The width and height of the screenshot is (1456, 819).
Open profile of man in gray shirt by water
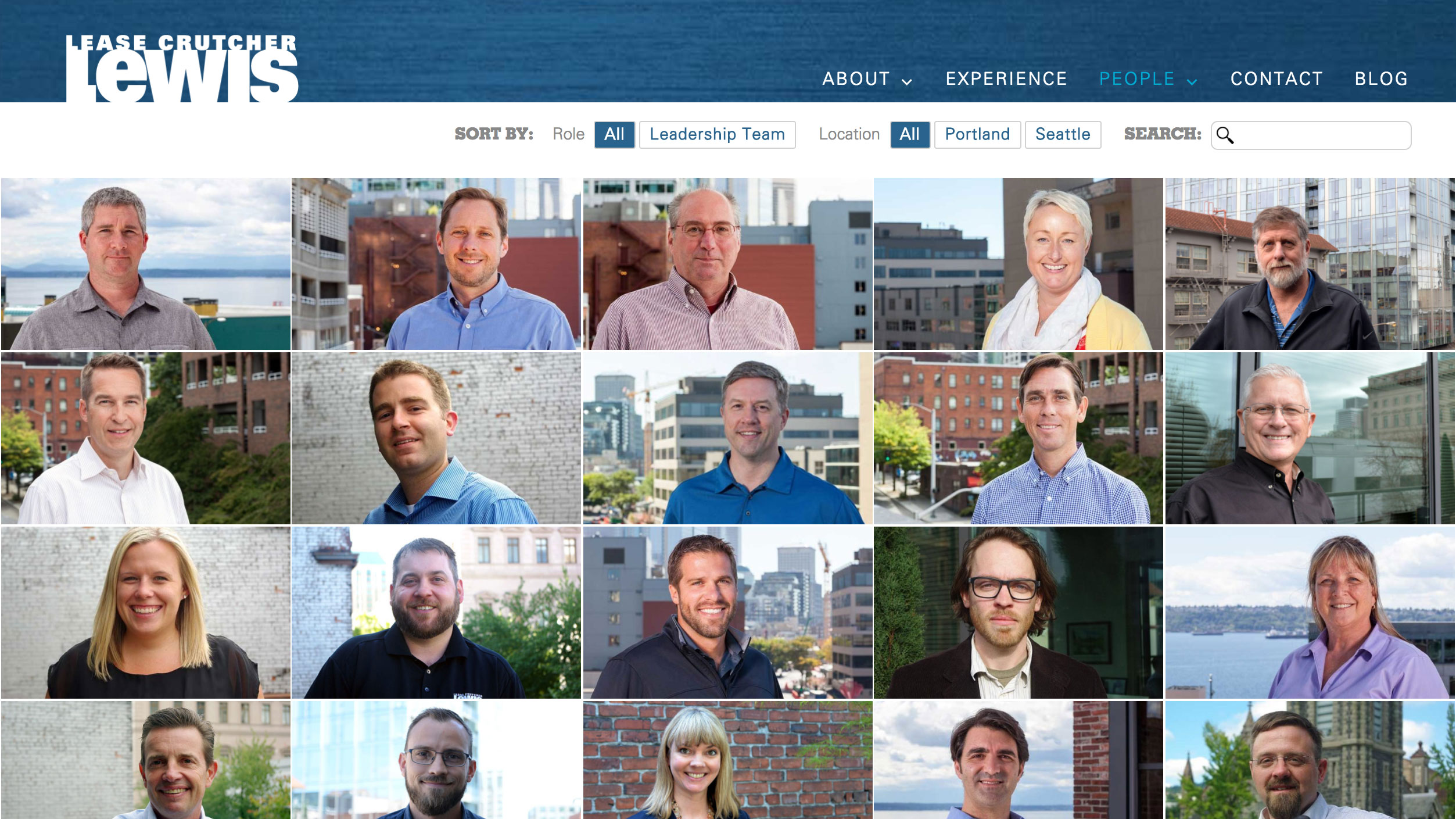[x=146, y=263]
